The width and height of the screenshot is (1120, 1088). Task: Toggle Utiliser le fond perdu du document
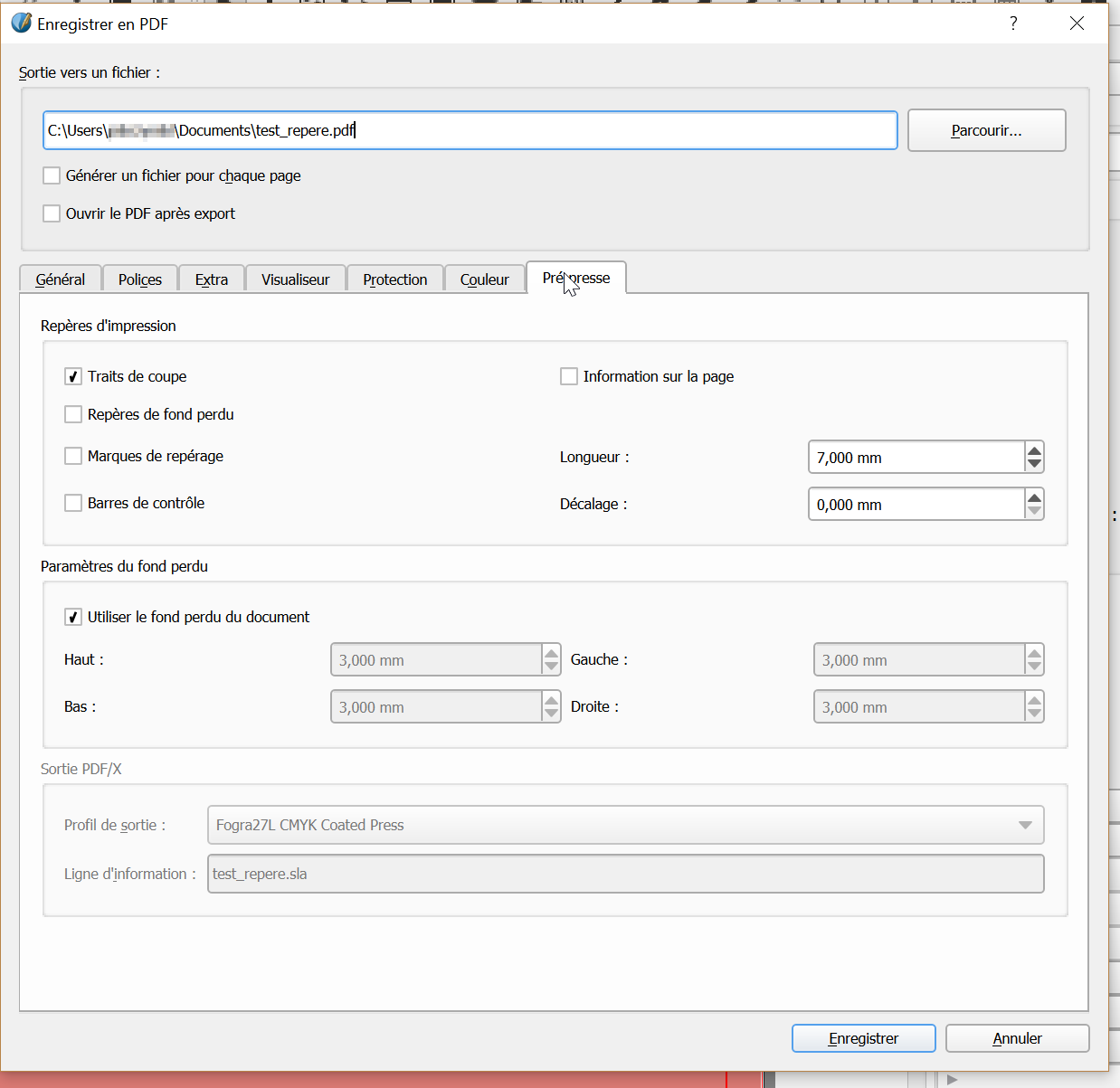(x=73, y=617)
